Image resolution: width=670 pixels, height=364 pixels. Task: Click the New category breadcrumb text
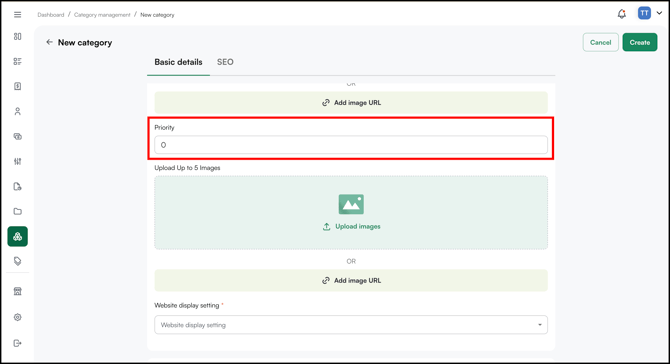[x=157, y=15]
